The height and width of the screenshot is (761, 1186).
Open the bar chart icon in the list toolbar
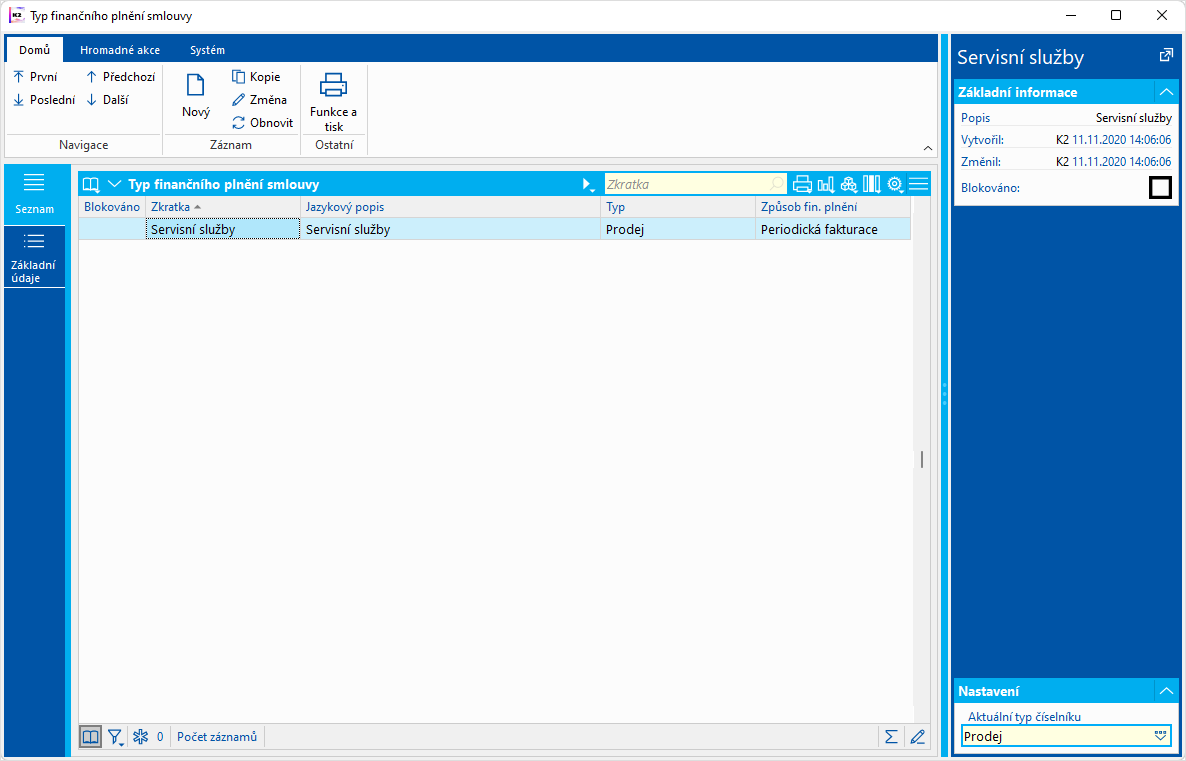click(826, 184)
